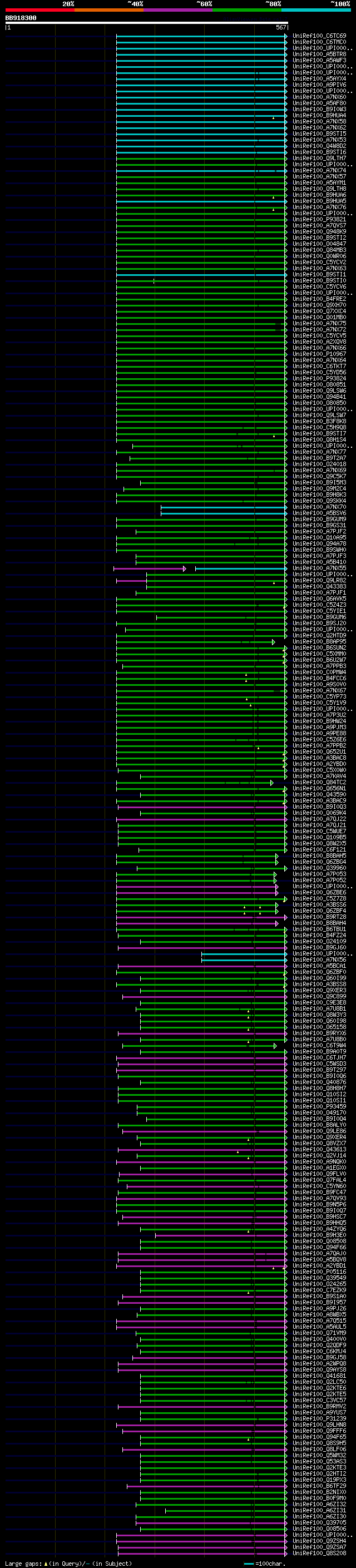
Task: Click UniRef100_A9PE88 label
Action: click(x=319, y=734)
